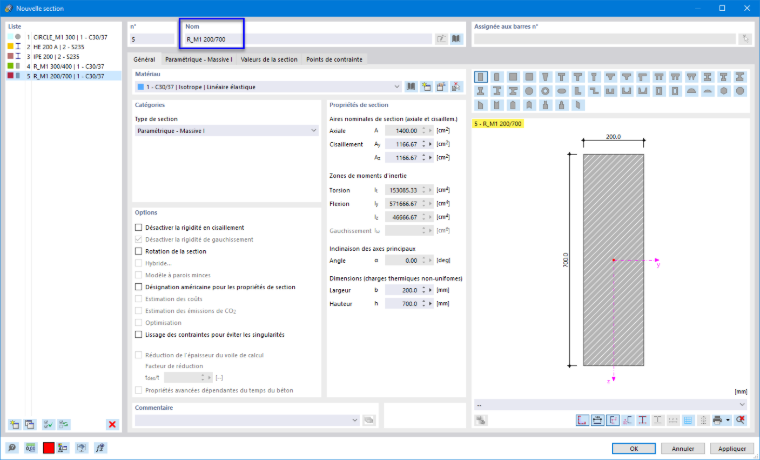Toggle Estimation des coûts checkbox
Viewport: 760px width, 460px height.
(x=139, y=299)
